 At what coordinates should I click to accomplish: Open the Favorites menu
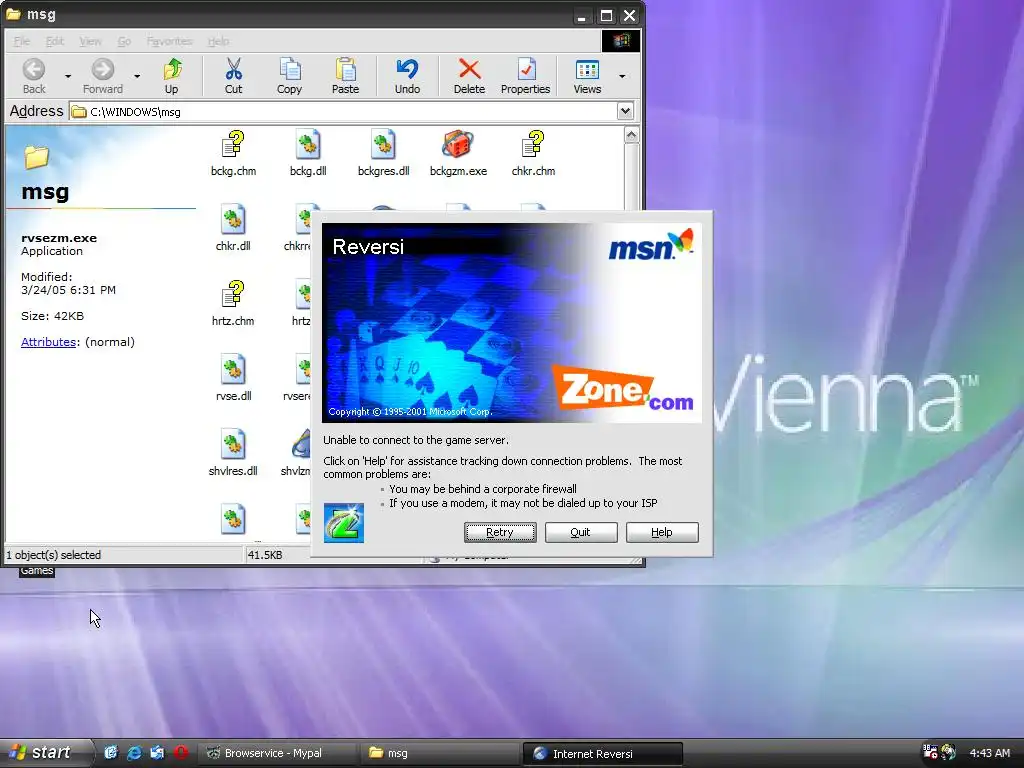(x=170, y=41)
